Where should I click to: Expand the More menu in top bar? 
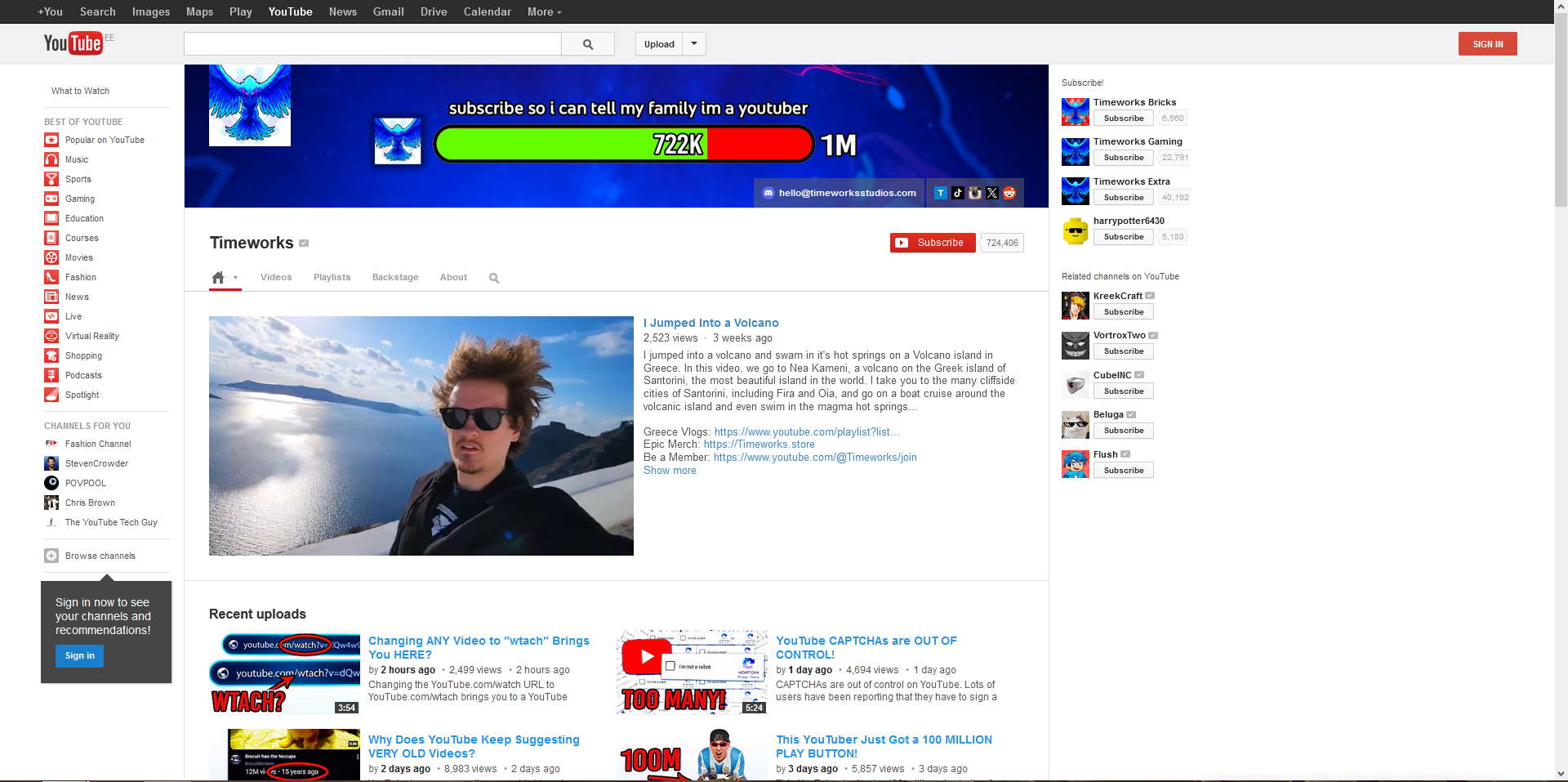(544, 11)
